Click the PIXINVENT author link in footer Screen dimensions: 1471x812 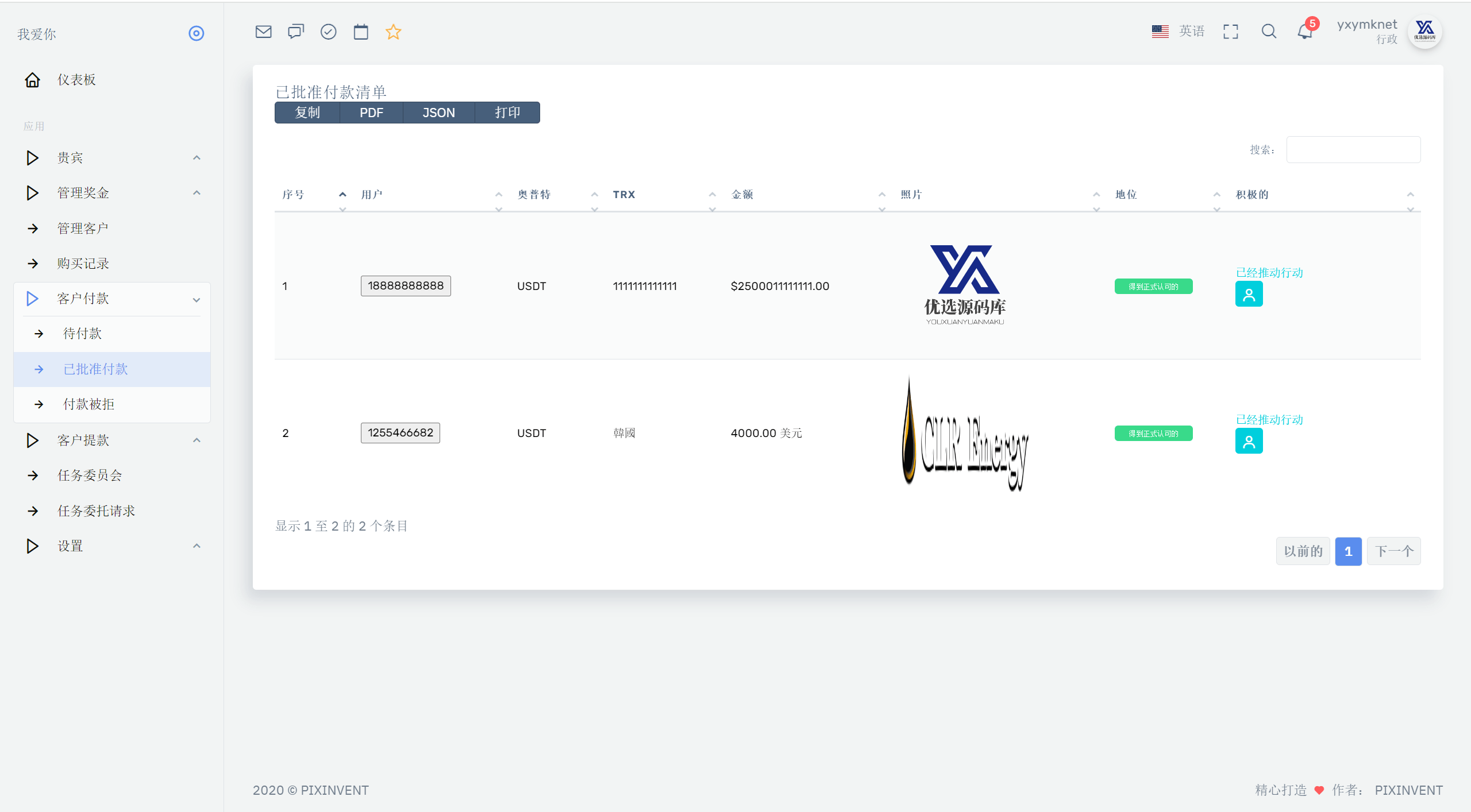[x=1408, y=790]
